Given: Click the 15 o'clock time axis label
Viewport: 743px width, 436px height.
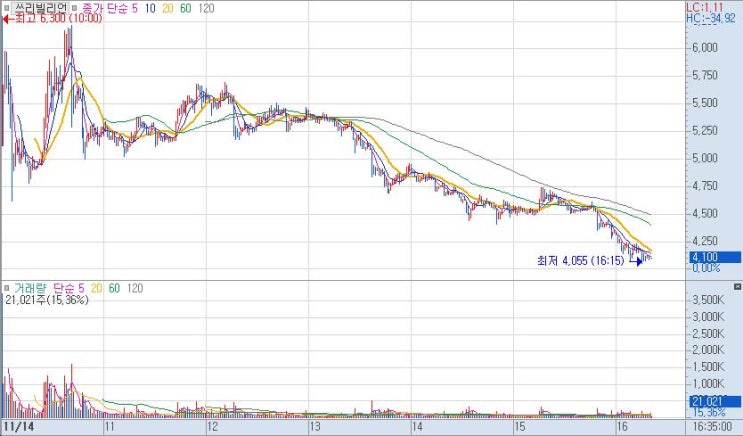Looking at the screenshot, I should (x=520, y=427).
